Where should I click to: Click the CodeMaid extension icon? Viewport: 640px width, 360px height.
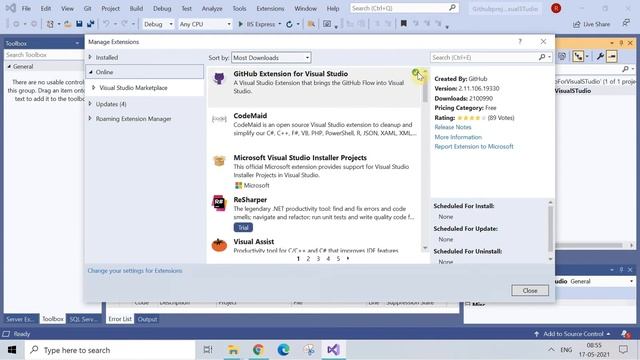[219, 119]
